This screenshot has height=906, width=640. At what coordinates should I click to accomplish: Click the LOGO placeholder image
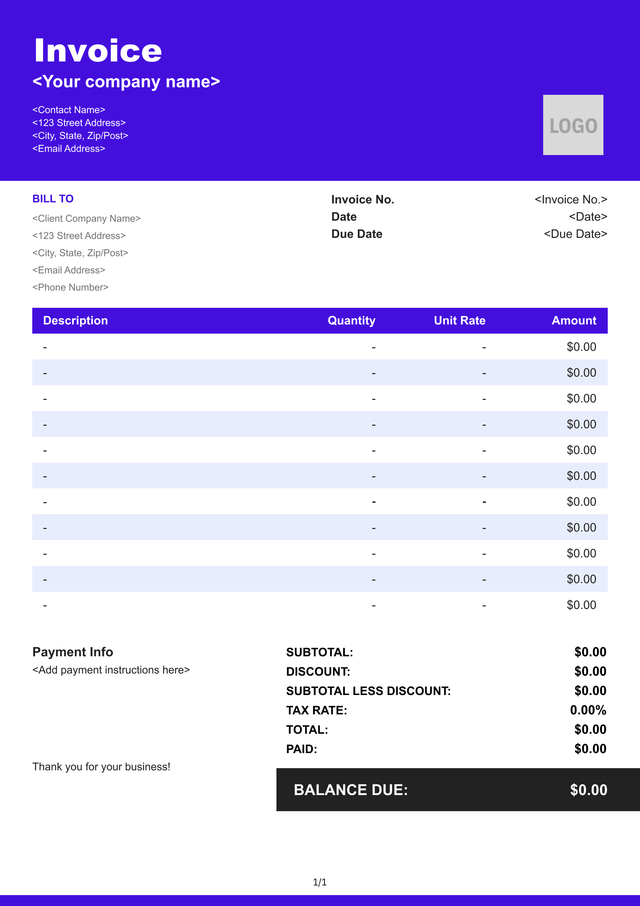[x=573, y=125]
